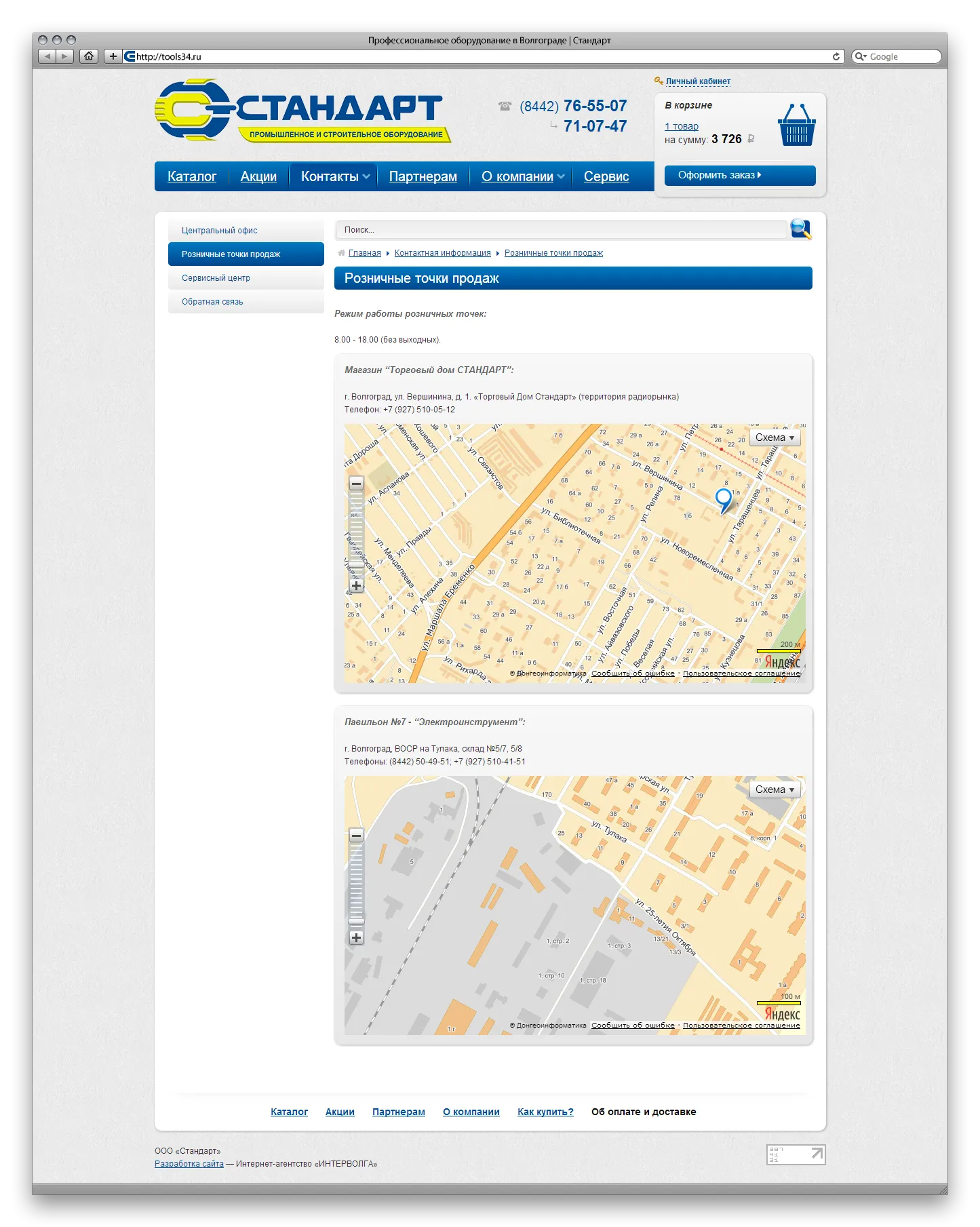
Task: Expand the О компании dropdown arrow
Action: coord(561,176)
